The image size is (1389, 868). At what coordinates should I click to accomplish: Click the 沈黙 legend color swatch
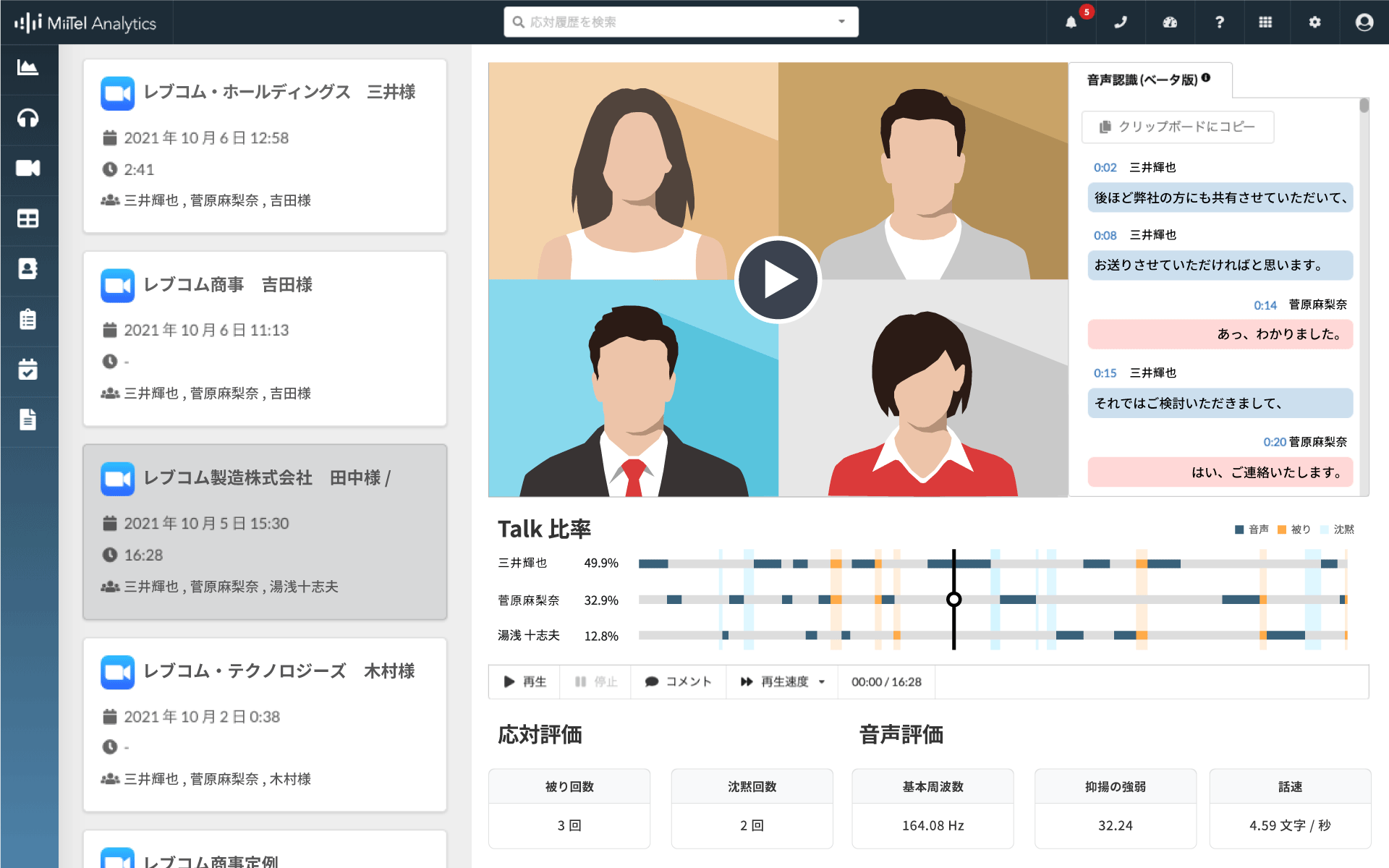1325,529
